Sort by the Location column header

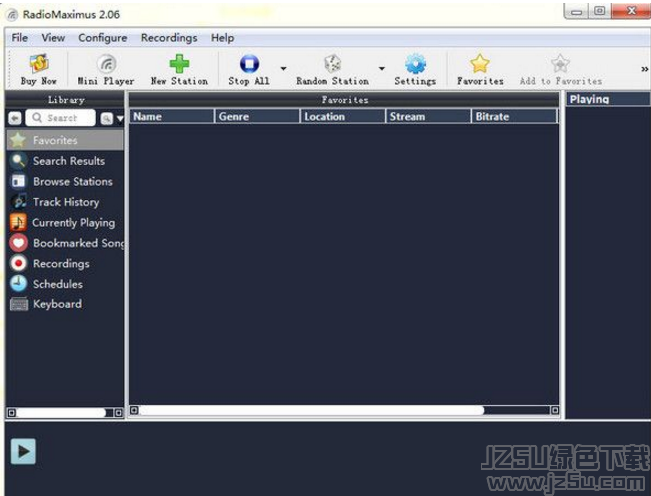point(343,116)
